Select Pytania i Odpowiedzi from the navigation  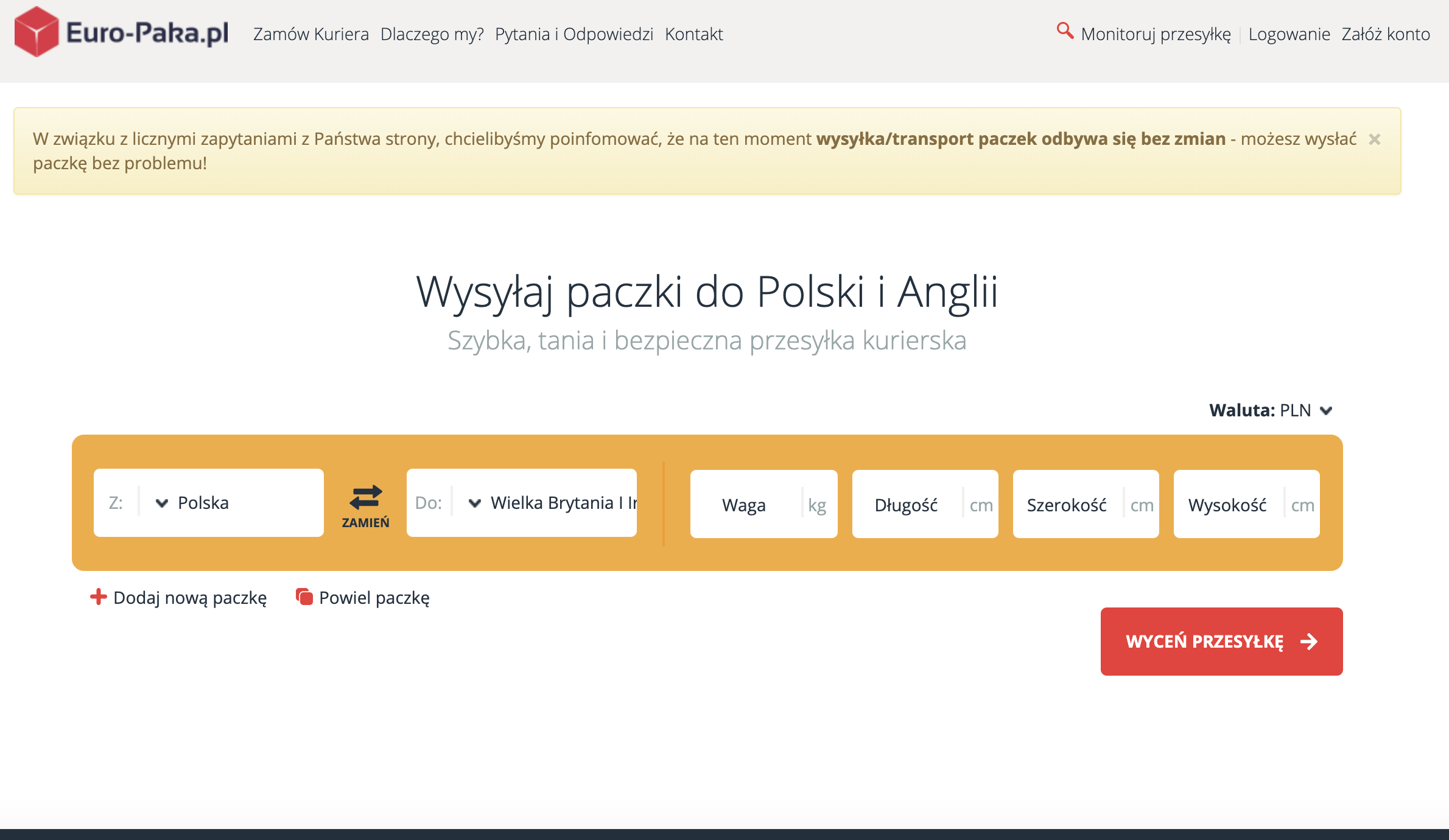[x=574, y=34]
